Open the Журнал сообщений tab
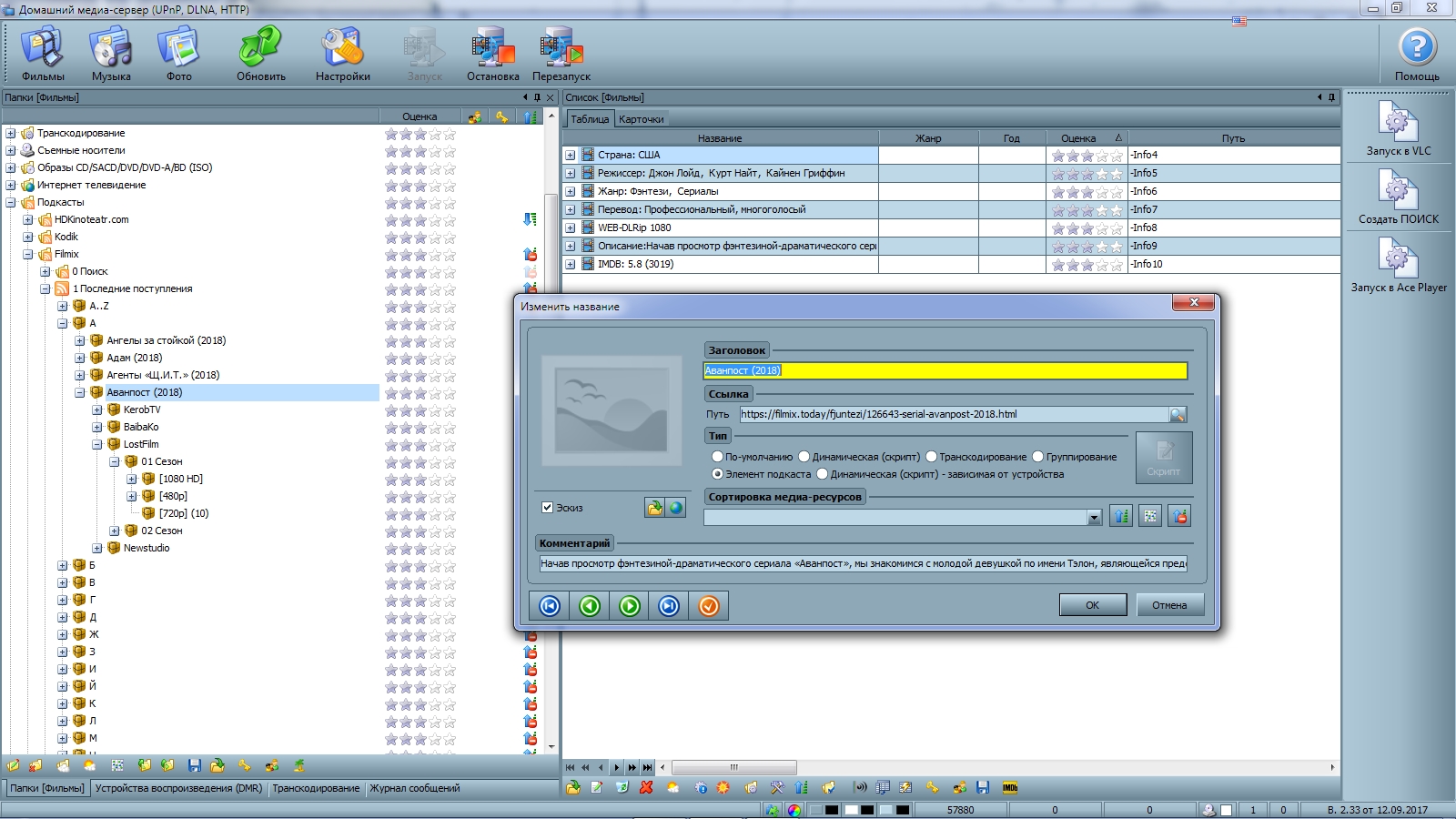This screenshot has height=819, width=1456. pos(414,788)
